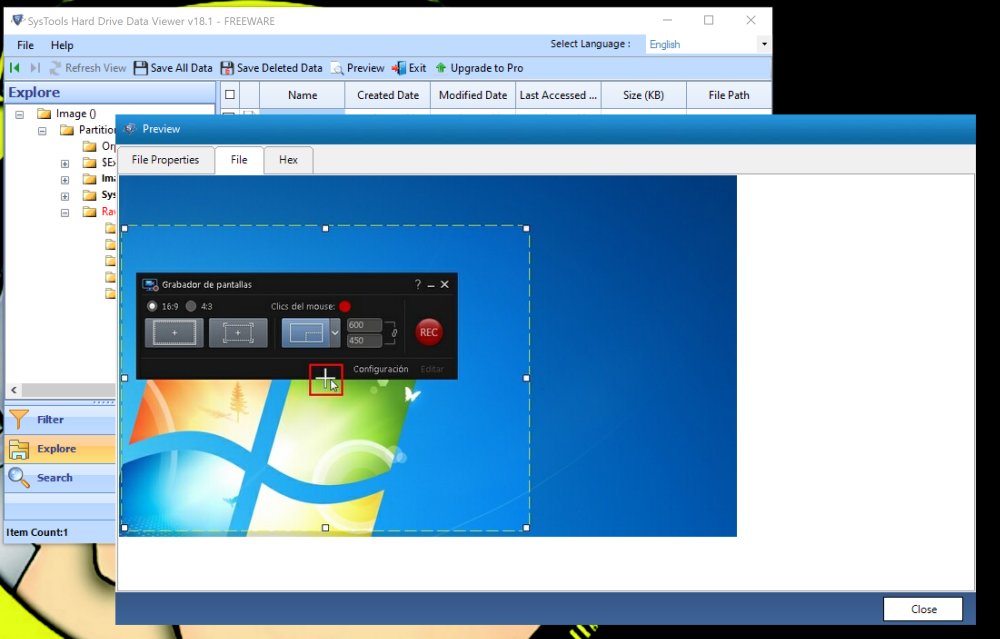Viewport: 1000px width, 639px height.
Task: Expand the folder starting with '$E'
Action: 65,164
